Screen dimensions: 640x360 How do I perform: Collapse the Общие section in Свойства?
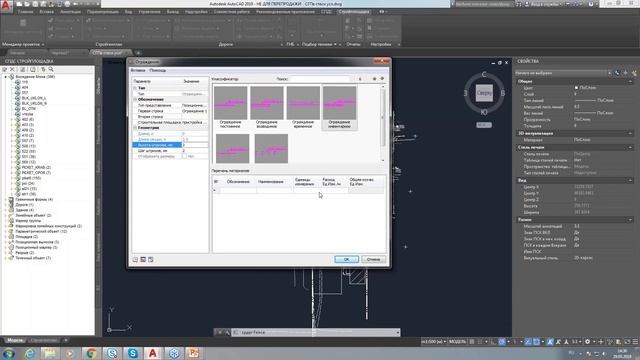pos(630,82)
